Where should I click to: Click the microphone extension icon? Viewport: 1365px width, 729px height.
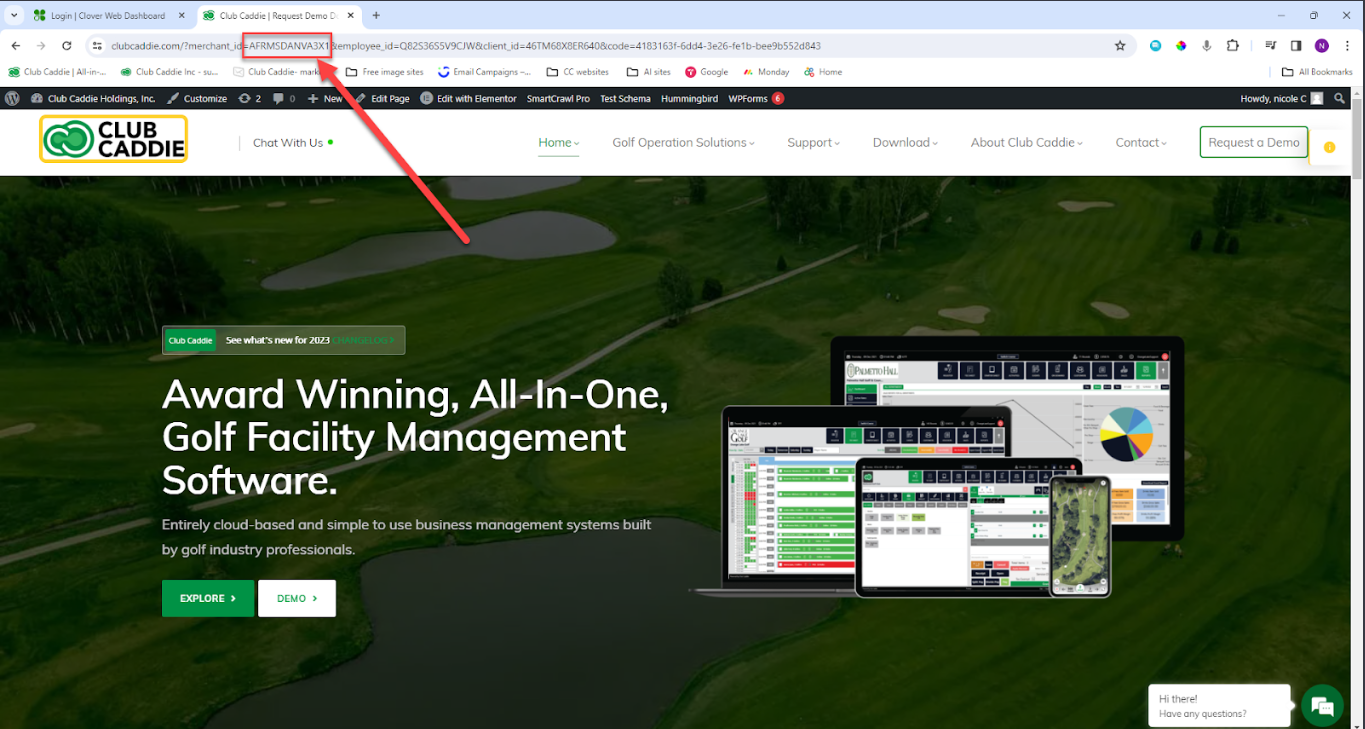point(1207,46)
